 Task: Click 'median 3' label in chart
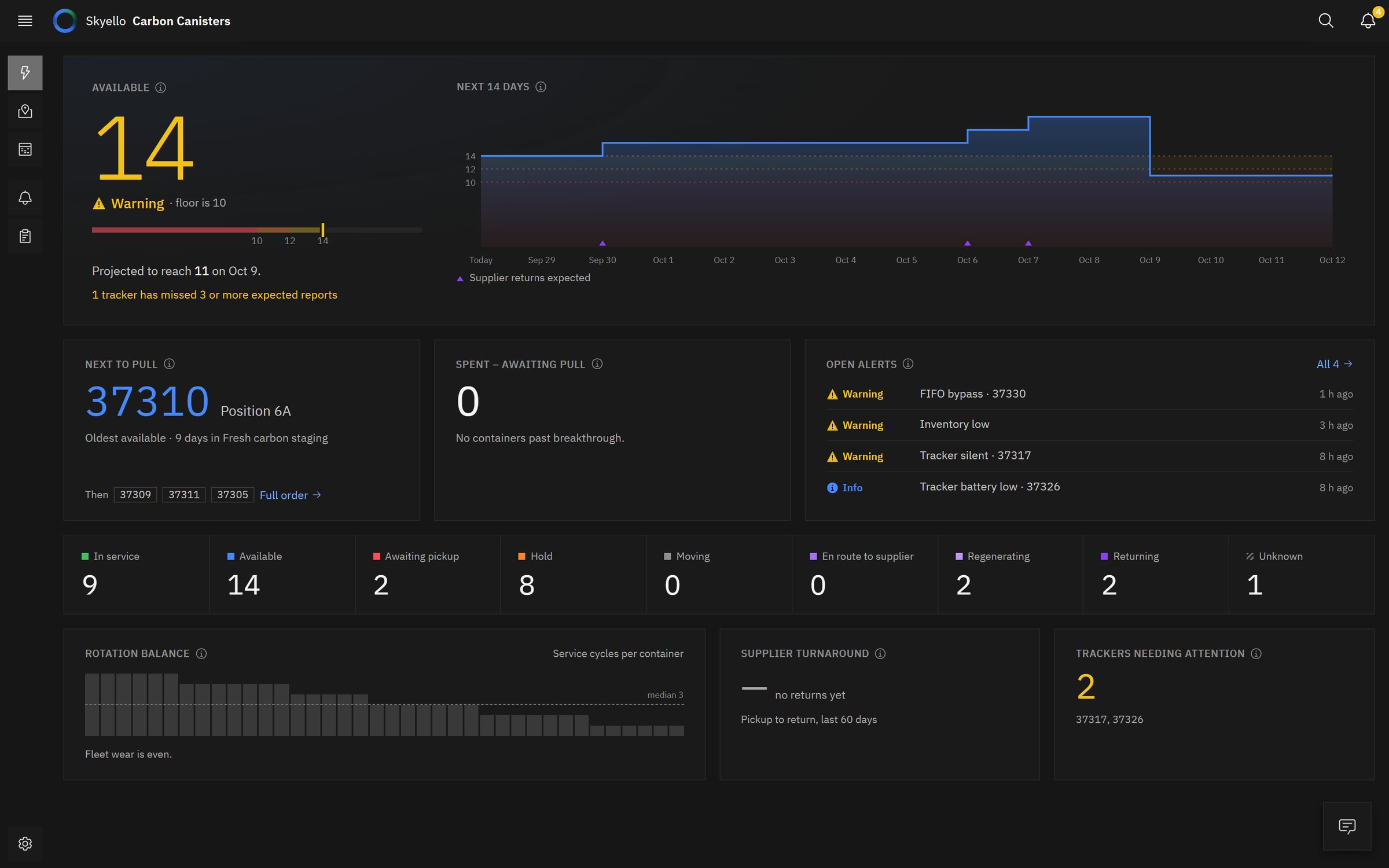pos(665,694)
